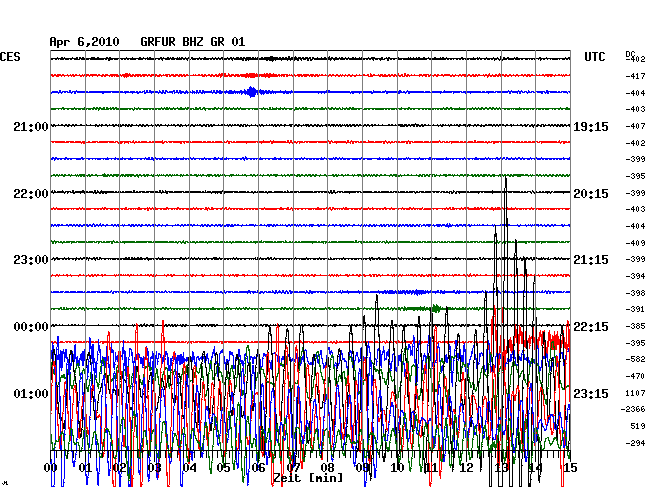
Task: Click minute label 08 on the Zeit axis
Action: [328, 468]
